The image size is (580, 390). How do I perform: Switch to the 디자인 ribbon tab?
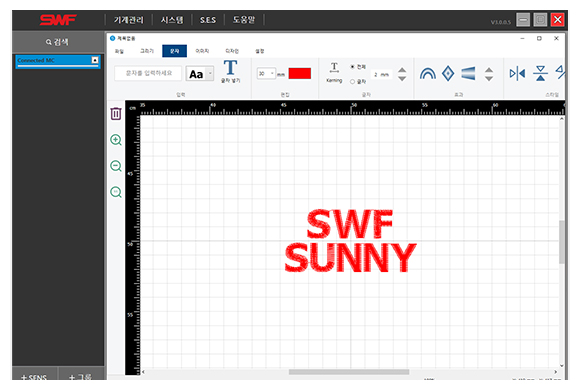click(x=232, y=51)
